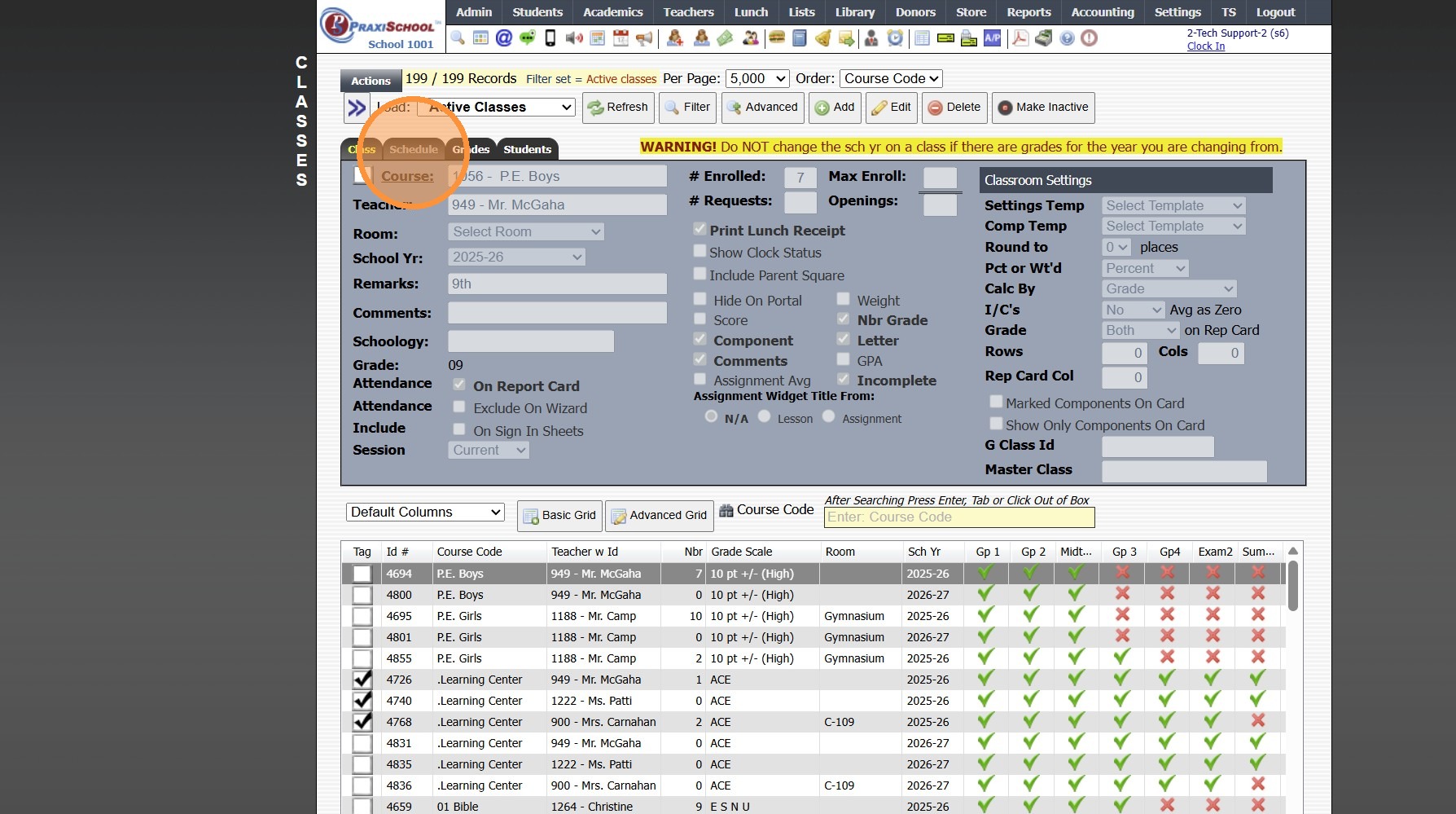
Task: Click the mobile phone toolbar icon
Action: [x=550, y=38]
